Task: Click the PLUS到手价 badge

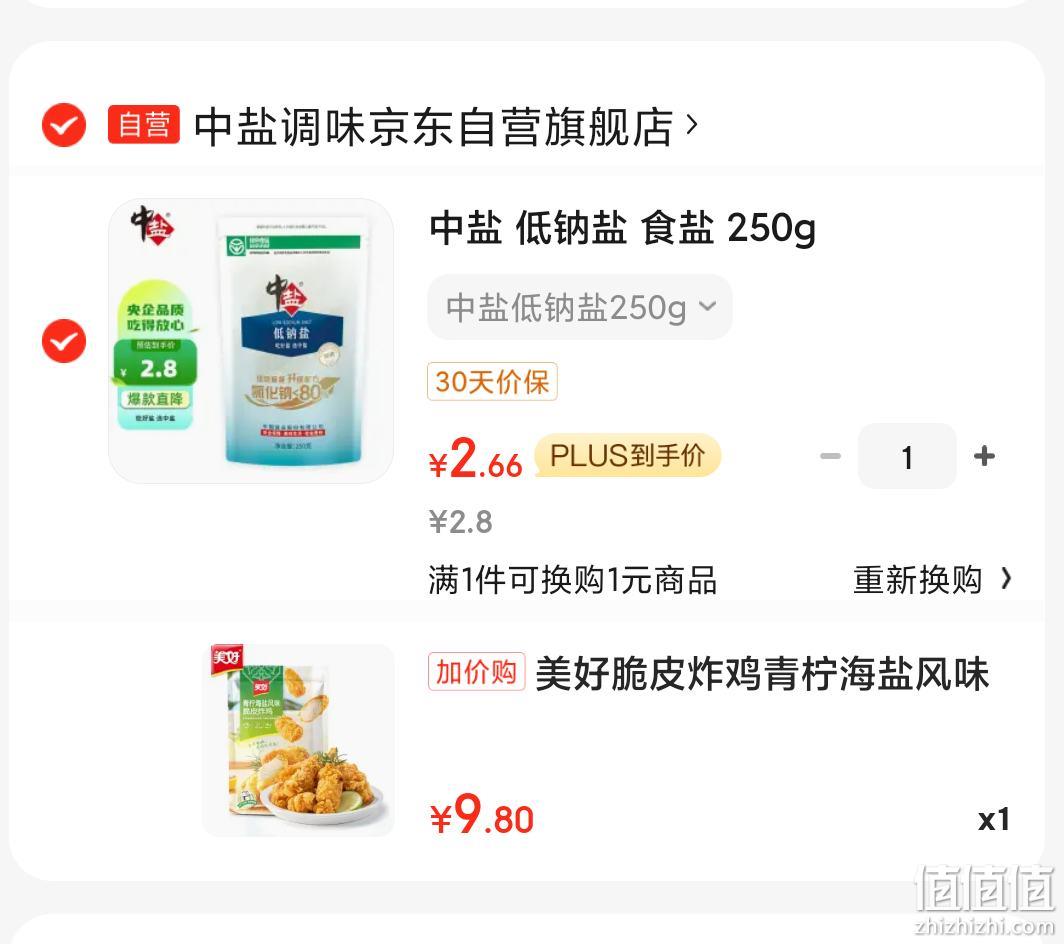Action: pos(628,455)
